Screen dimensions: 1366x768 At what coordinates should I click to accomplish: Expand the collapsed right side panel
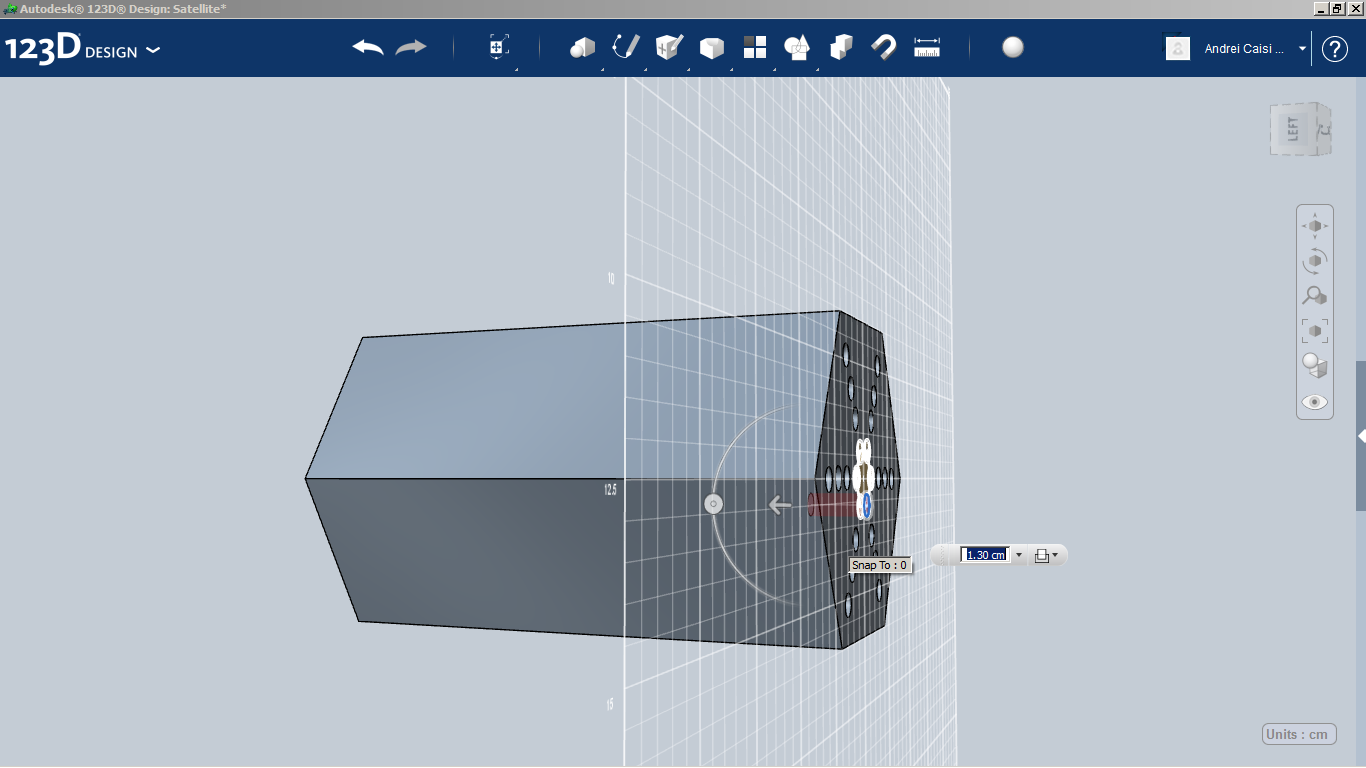pos(1361,436)
